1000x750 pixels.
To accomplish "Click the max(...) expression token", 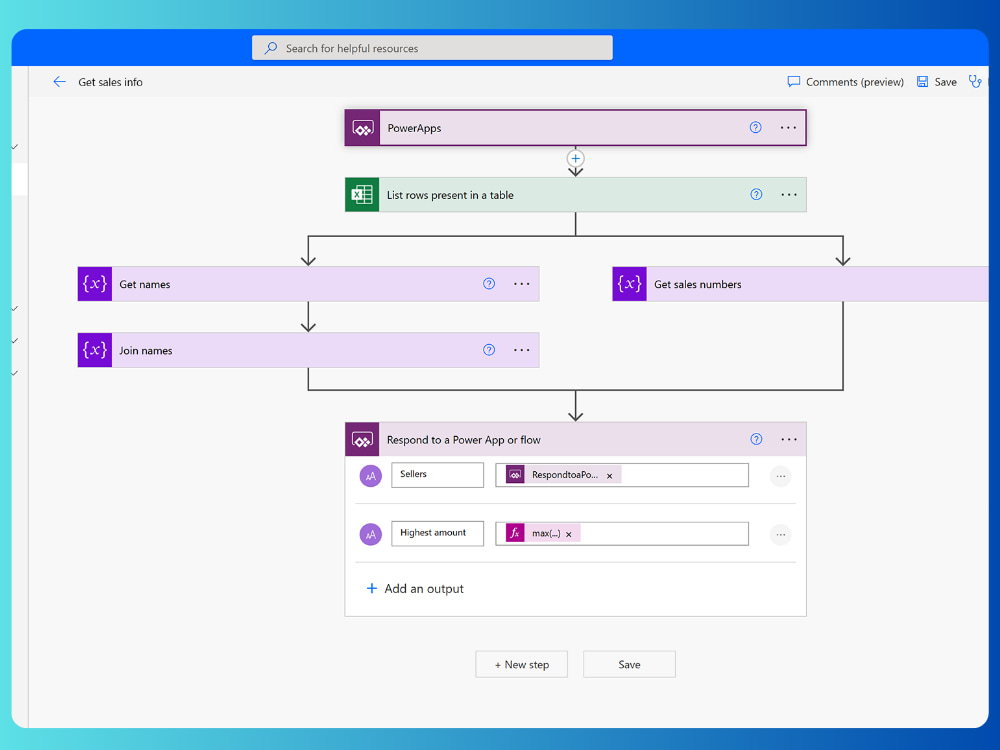I will point(542,533).
